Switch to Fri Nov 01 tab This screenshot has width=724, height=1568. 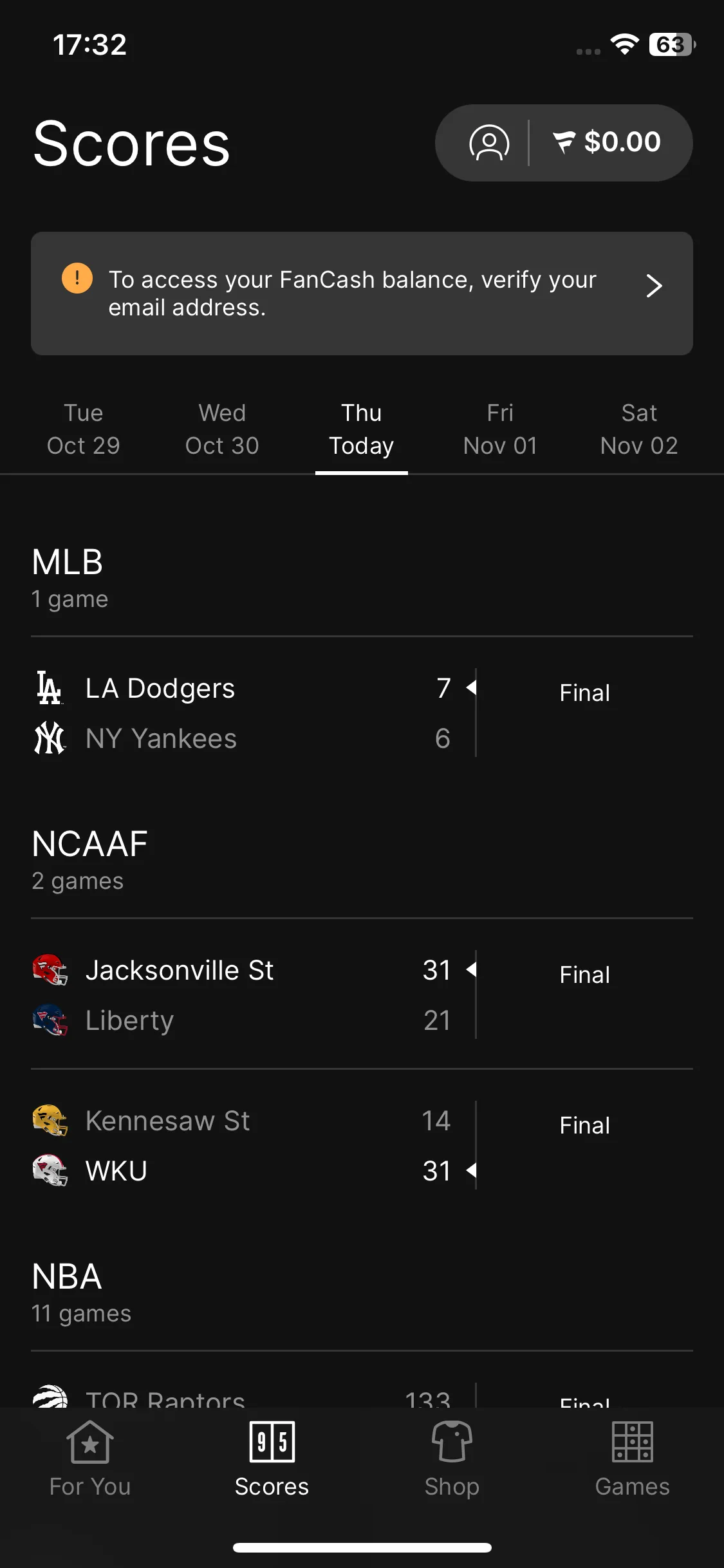coord(500,429)
